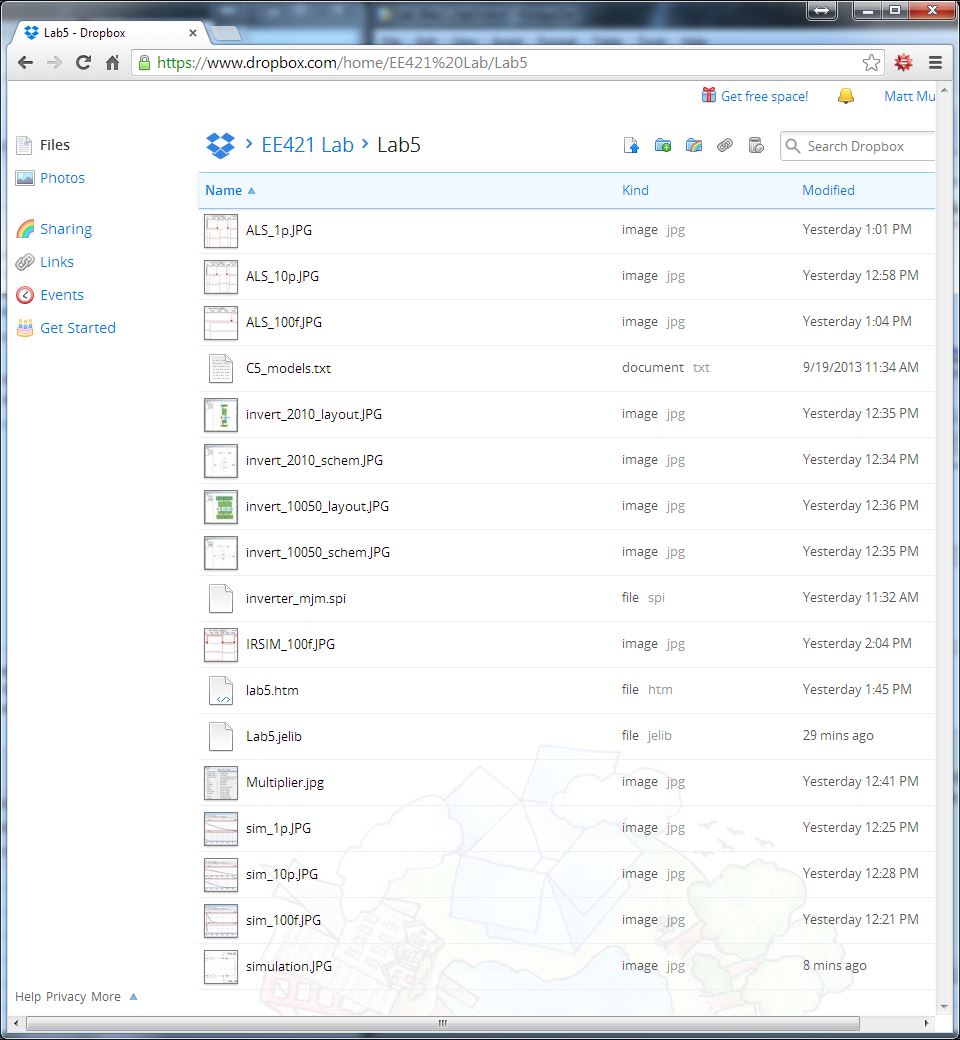
Task: Click the notifications bell icon
Action: [x=845, y=96]
